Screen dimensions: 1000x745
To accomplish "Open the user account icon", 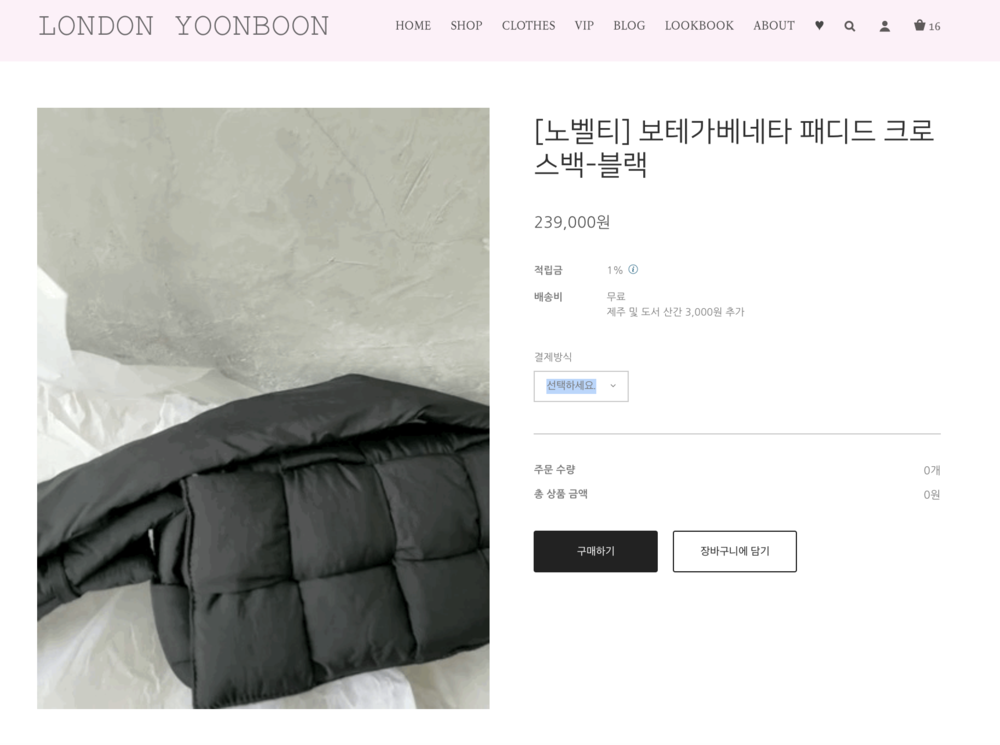I will pos(885,26).
